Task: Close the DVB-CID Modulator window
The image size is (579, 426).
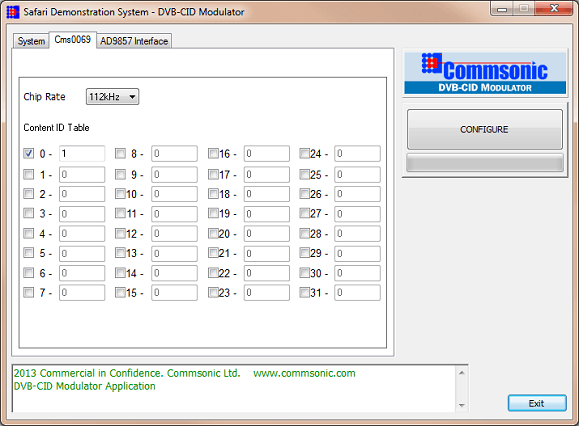Action: tap(554, 8)
